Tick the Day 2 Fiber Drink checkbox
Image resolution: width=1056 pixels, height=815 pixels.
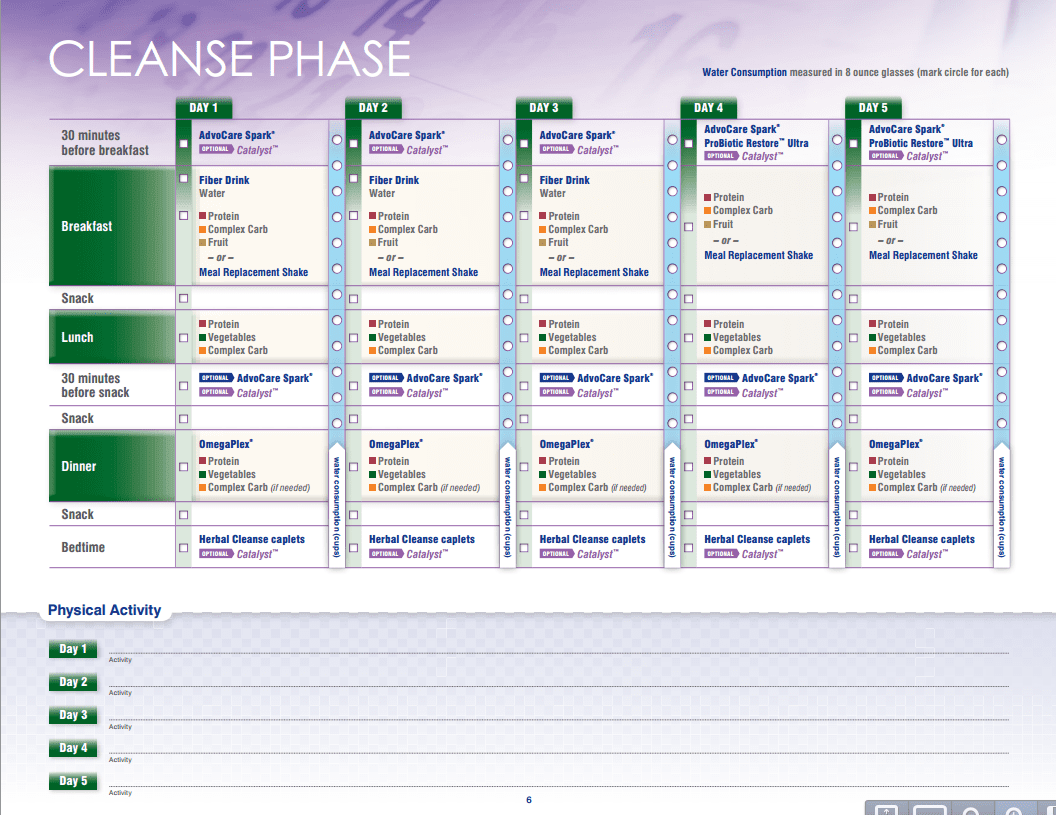click(x=353, y=179)
